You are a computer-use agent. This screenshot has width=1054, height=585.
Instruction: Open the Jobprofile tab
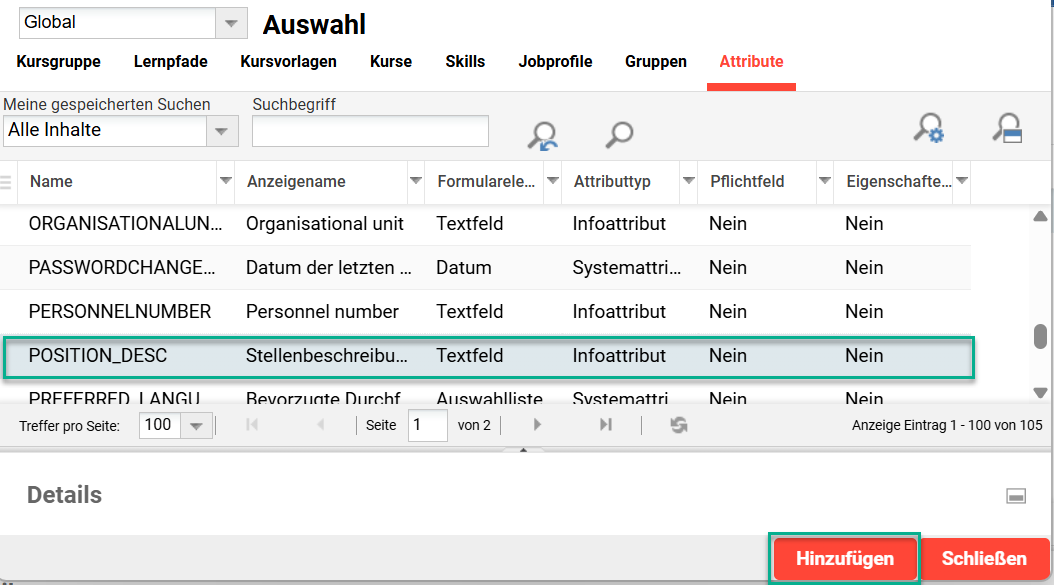click(555, 61)
